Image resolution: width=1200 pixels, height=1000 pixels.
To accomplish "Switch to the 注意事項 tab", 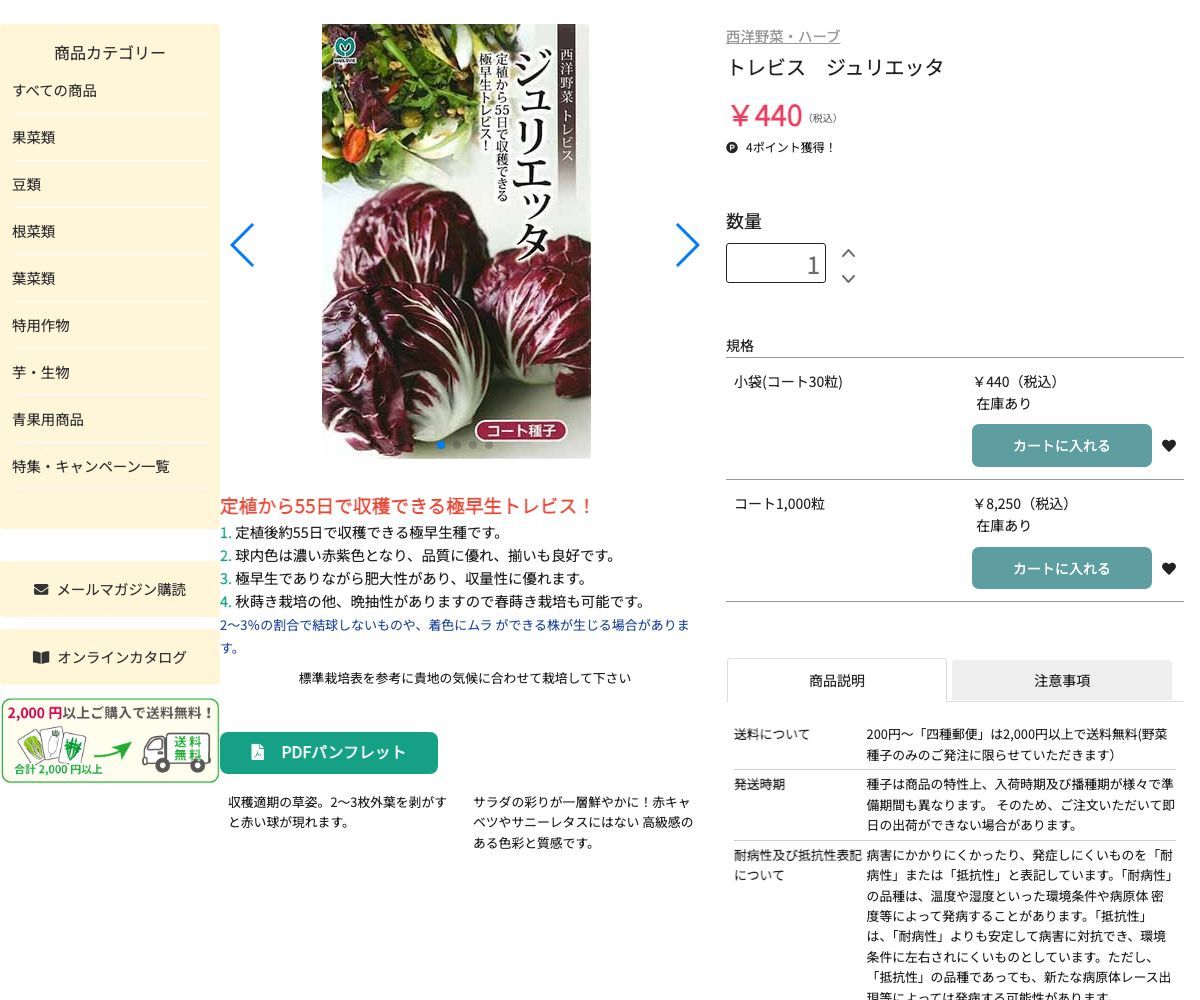I will (1061, 681).
